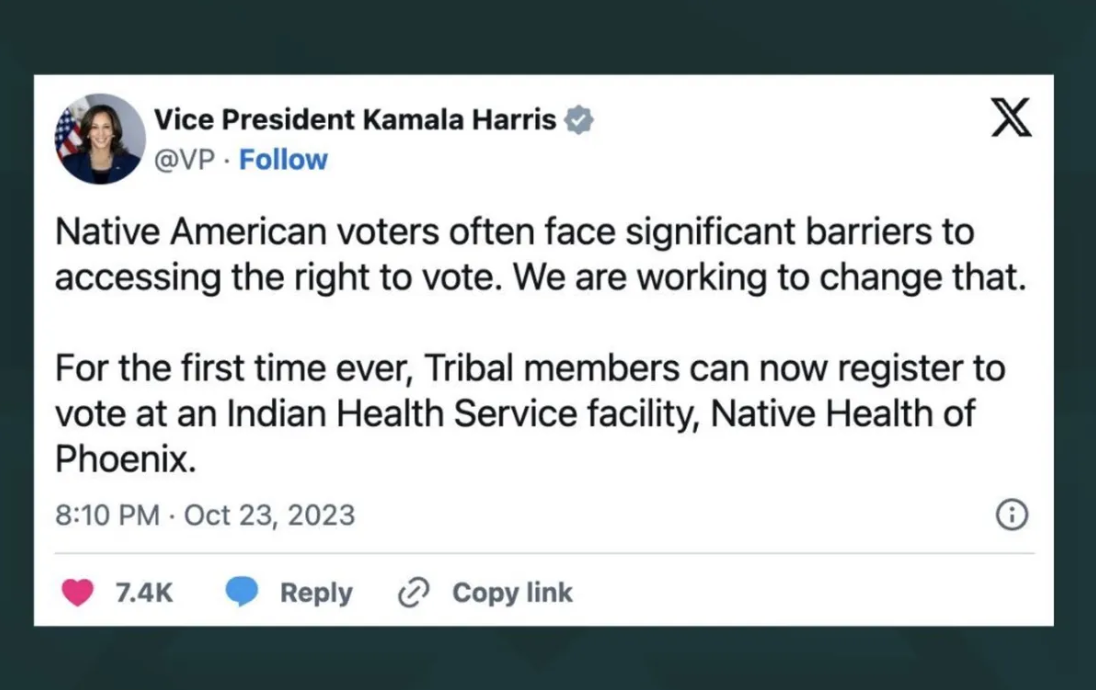Viewport: 1096px width, 690px height.
Task: Click the dark background below the tweet card
Action: pyautogui.click(x=548, y=659)
